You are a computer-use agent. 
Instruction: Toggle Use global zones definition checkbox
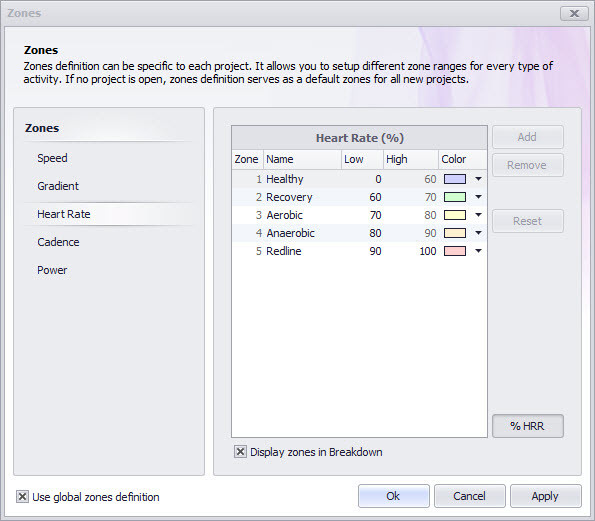point(22,497)
